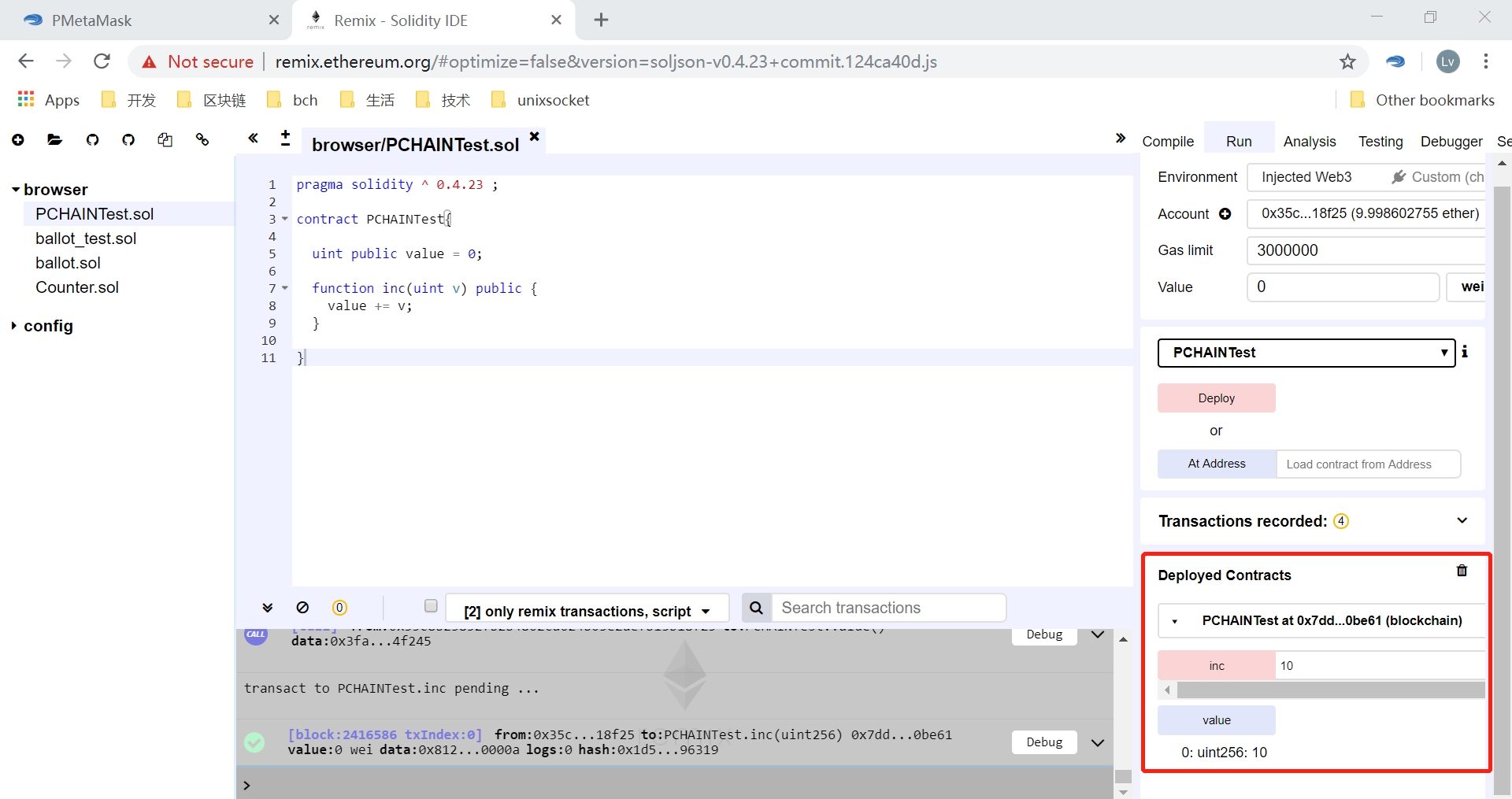Image resolution: width=1512 pixels, height=799 pixels.
Task: Collapse the browser folder in file explorer
Action: [16, 190]
